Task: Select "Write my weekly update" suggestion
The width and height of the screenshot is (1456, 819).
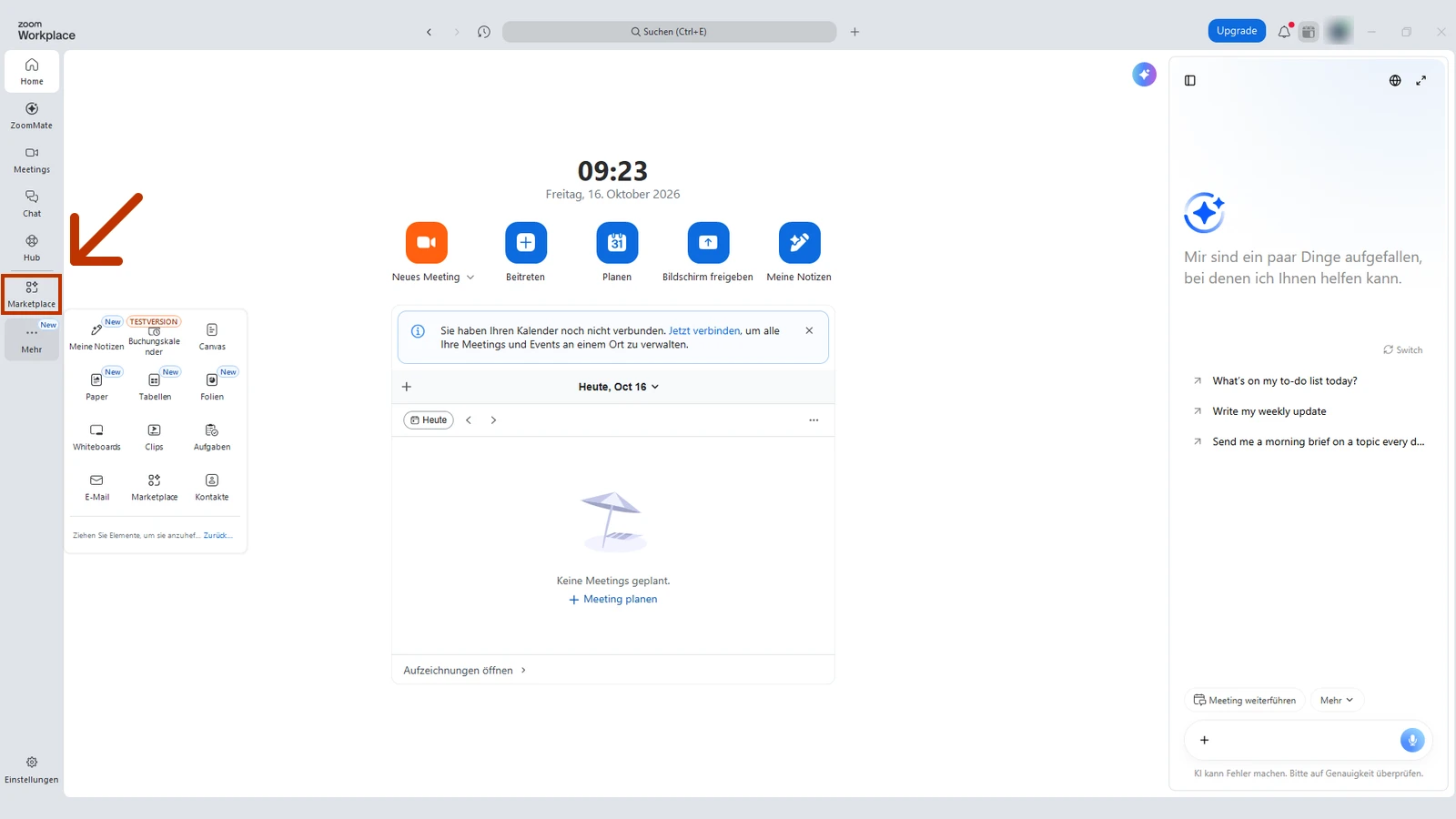Action: pos(1269,411)
